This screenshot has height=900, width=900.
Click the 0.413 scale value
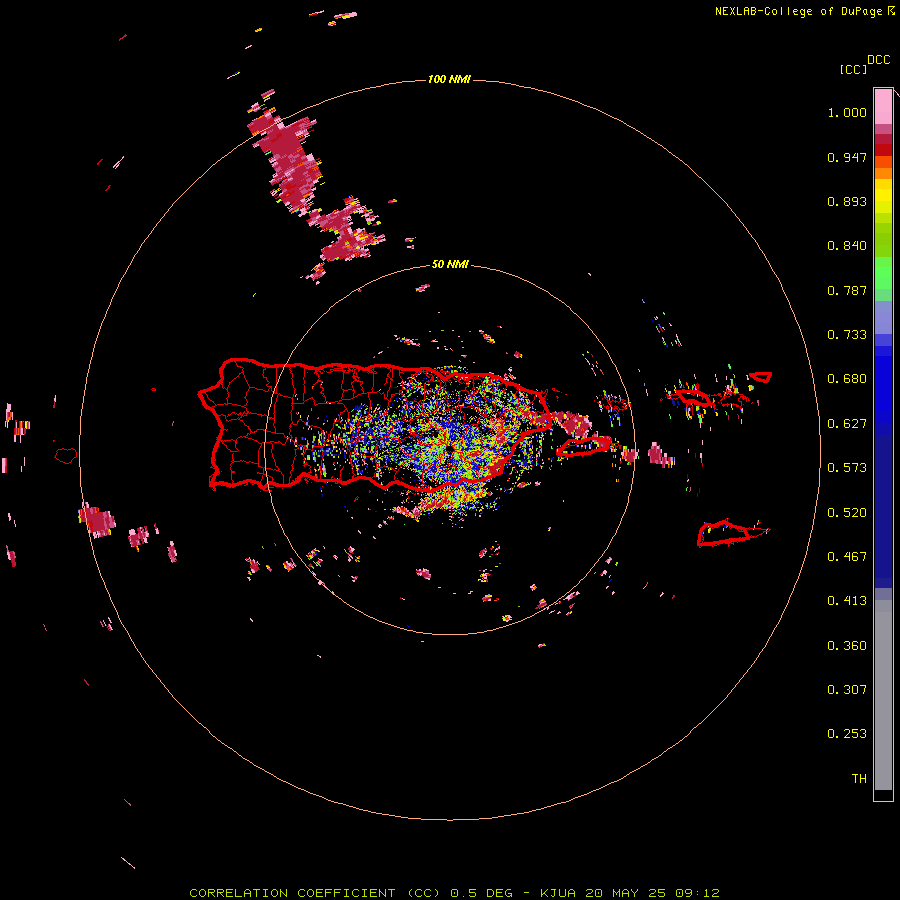(847, 601)
